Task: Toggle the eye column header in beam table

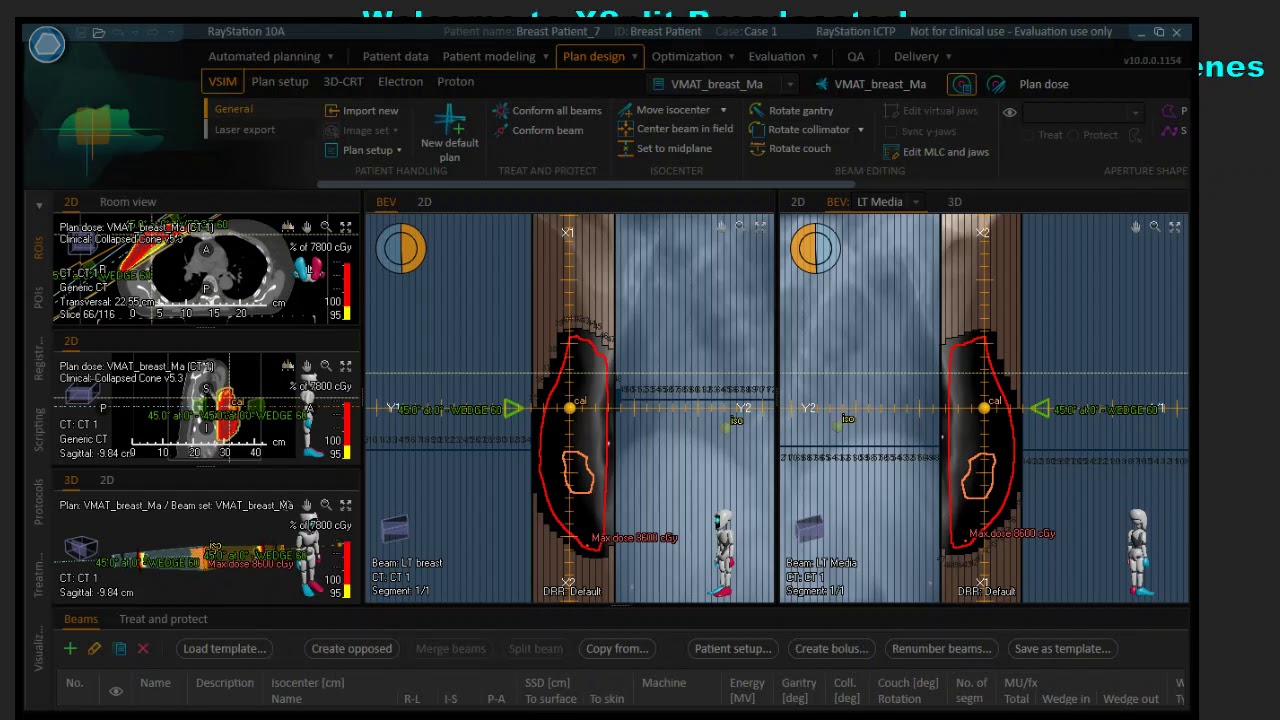Action: 116,691
